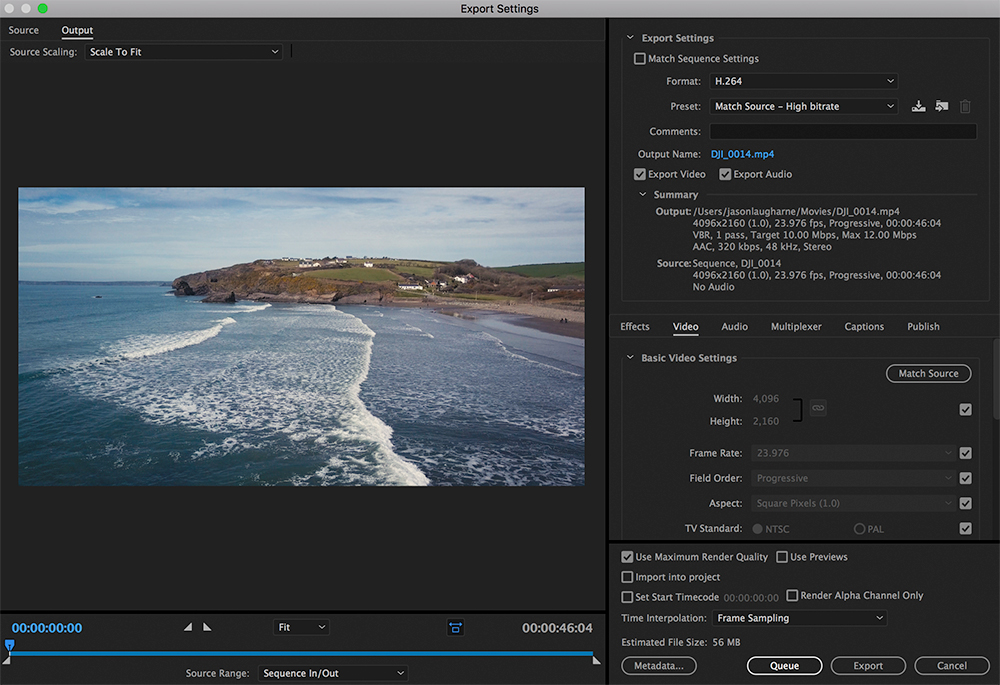Switch to the Source tab
1000x685 pixels.
pyautogui.click(x=24, y=31)
